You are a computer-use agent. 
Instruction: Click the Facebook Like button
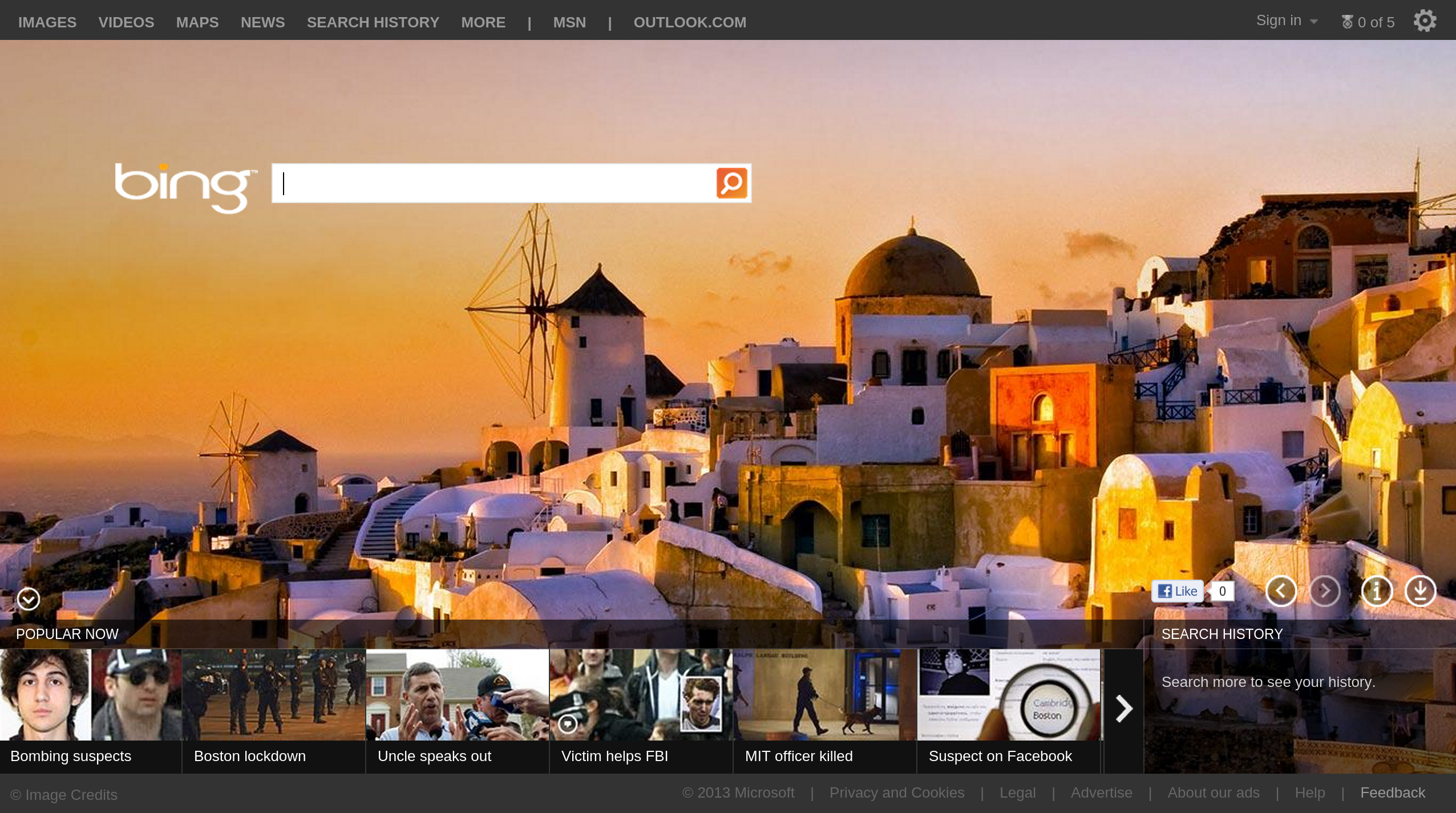click(1178, 591)
